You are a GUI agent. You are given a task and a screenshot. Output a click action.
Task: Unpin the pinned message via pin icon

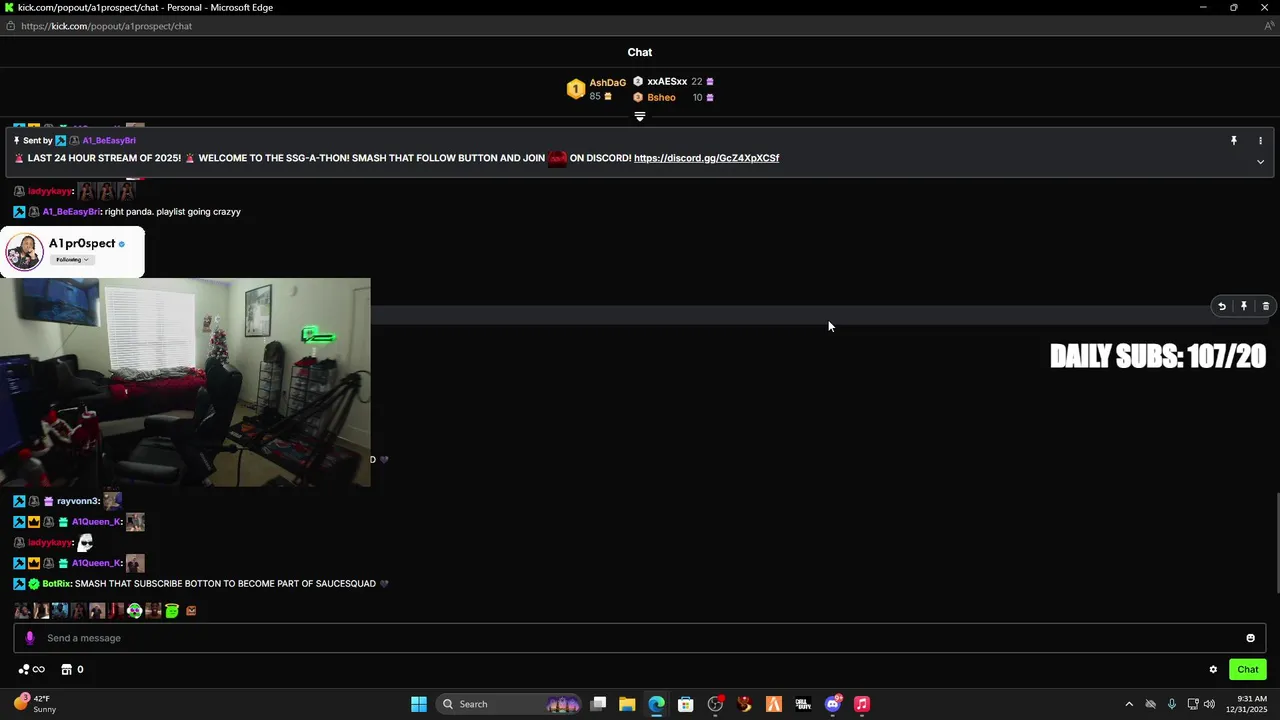(1234, 141)
